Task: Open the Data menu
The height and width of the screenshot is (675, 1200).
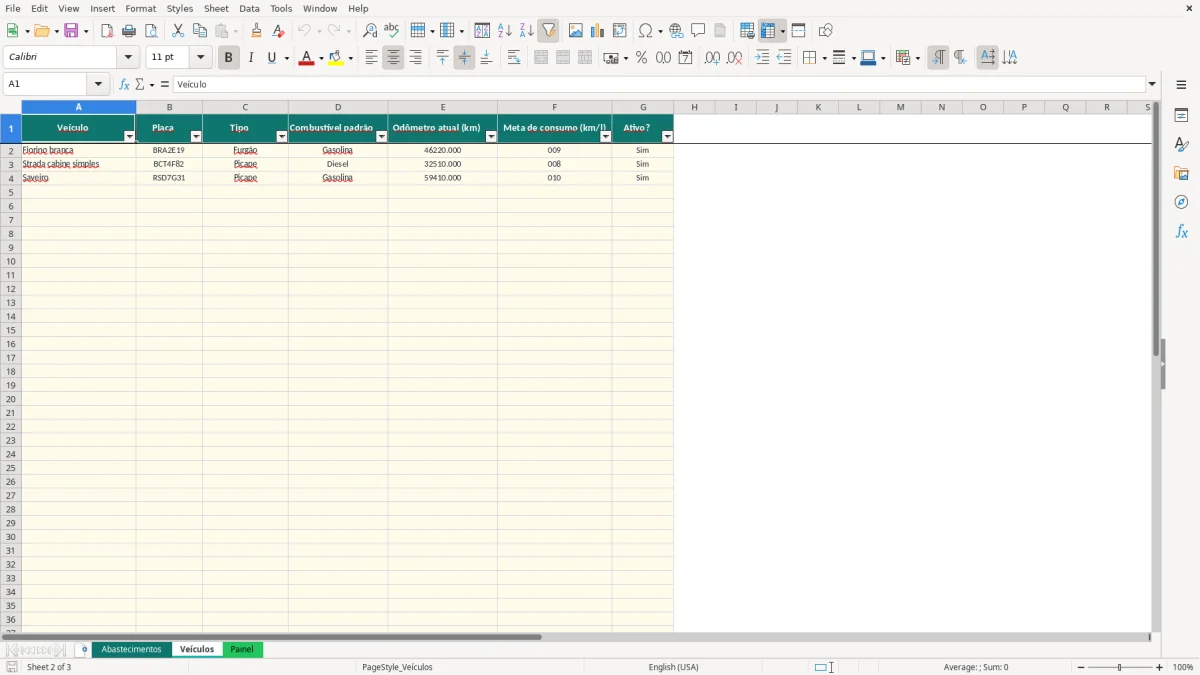Action: pyautogui.click(x=249, y=8)
